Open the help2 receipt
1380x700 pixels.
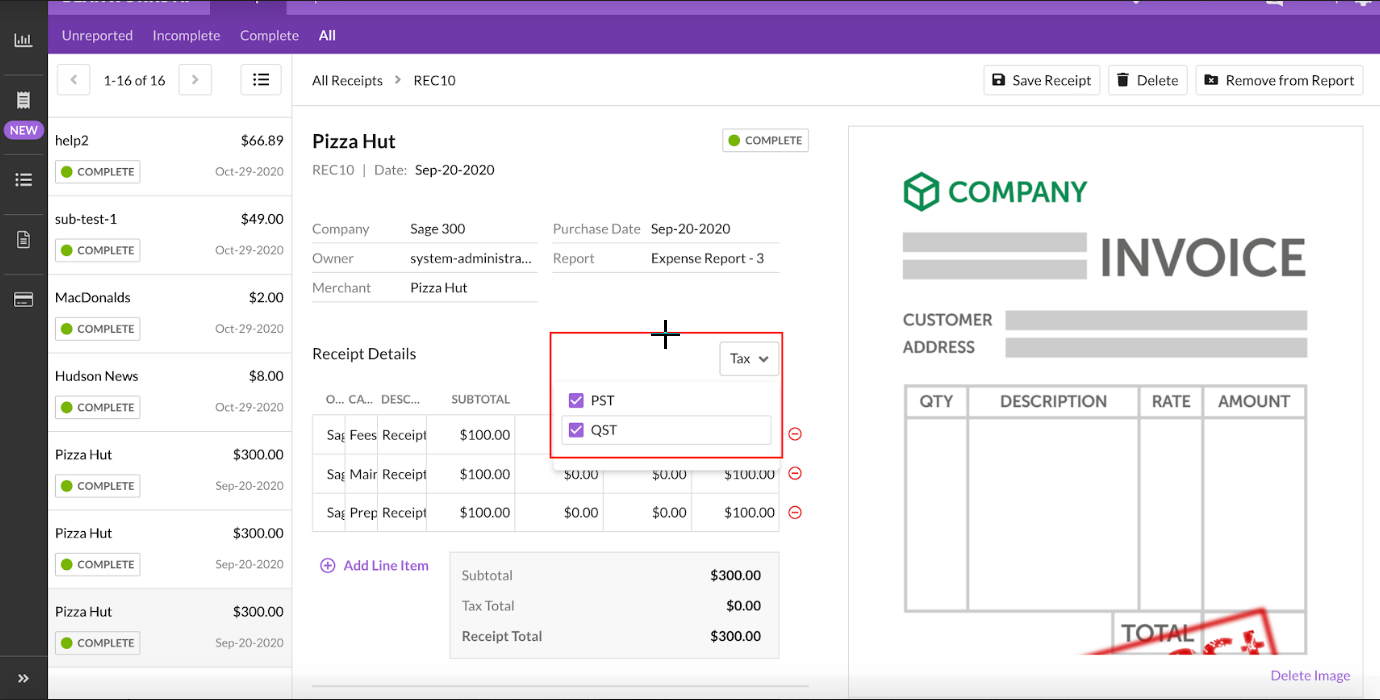170,156
